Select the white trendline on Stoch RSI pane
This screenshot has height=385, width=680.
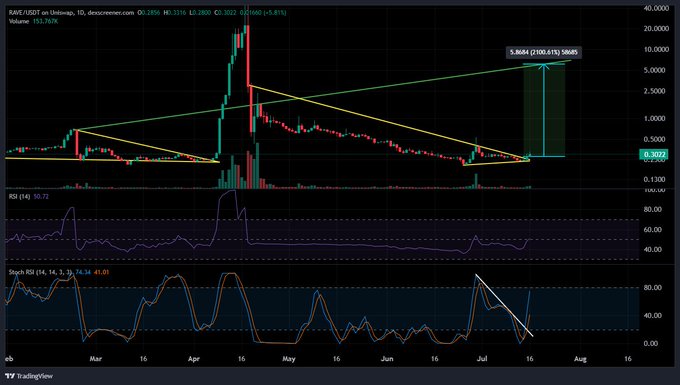504,305
